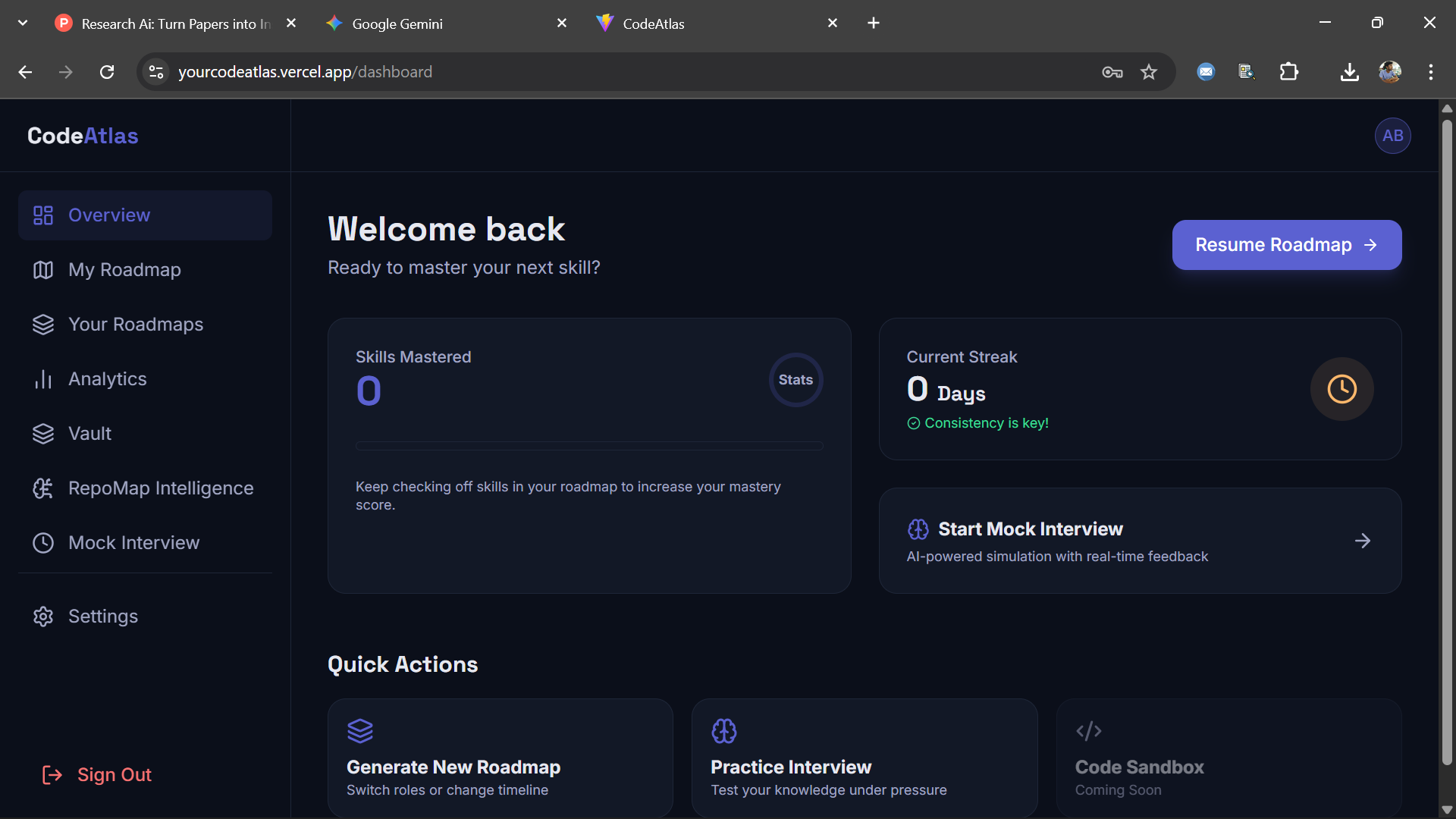Click the orange streak clock icon
This screenshot has width=1456, height=819.
[x=1341, y=389]
